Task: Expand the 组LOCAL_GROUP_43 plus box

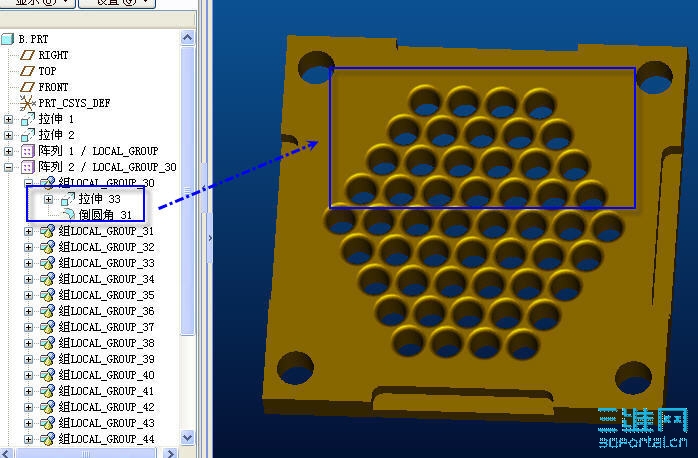Action: [x=28, y=423]
